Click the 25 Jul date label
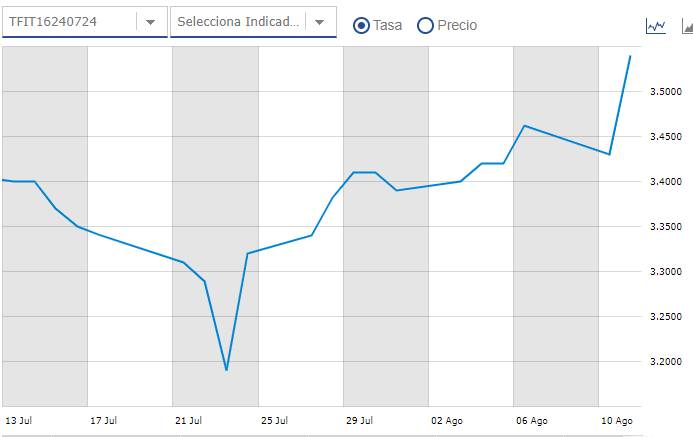 [275, 421]
